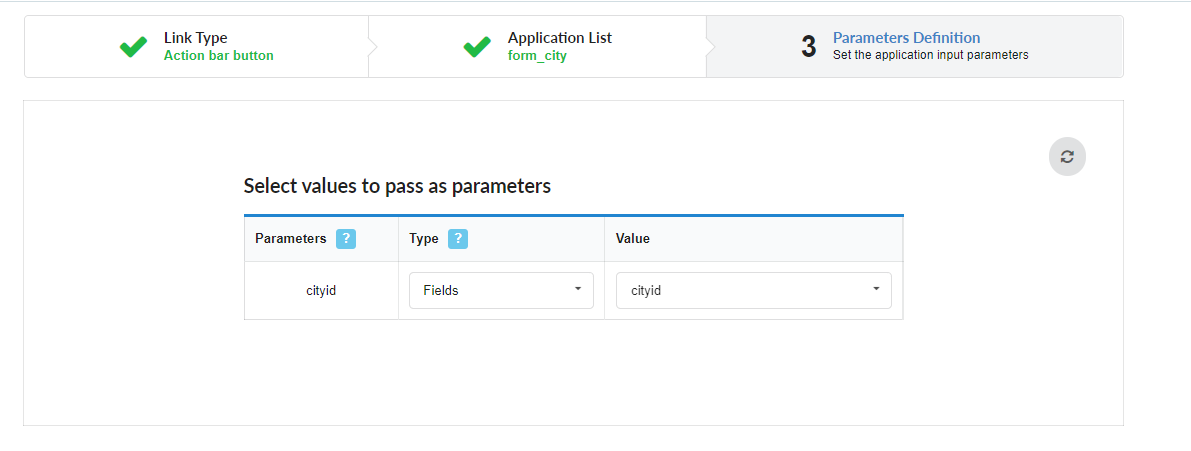Click the 'form_city' application name

[537, 56]
